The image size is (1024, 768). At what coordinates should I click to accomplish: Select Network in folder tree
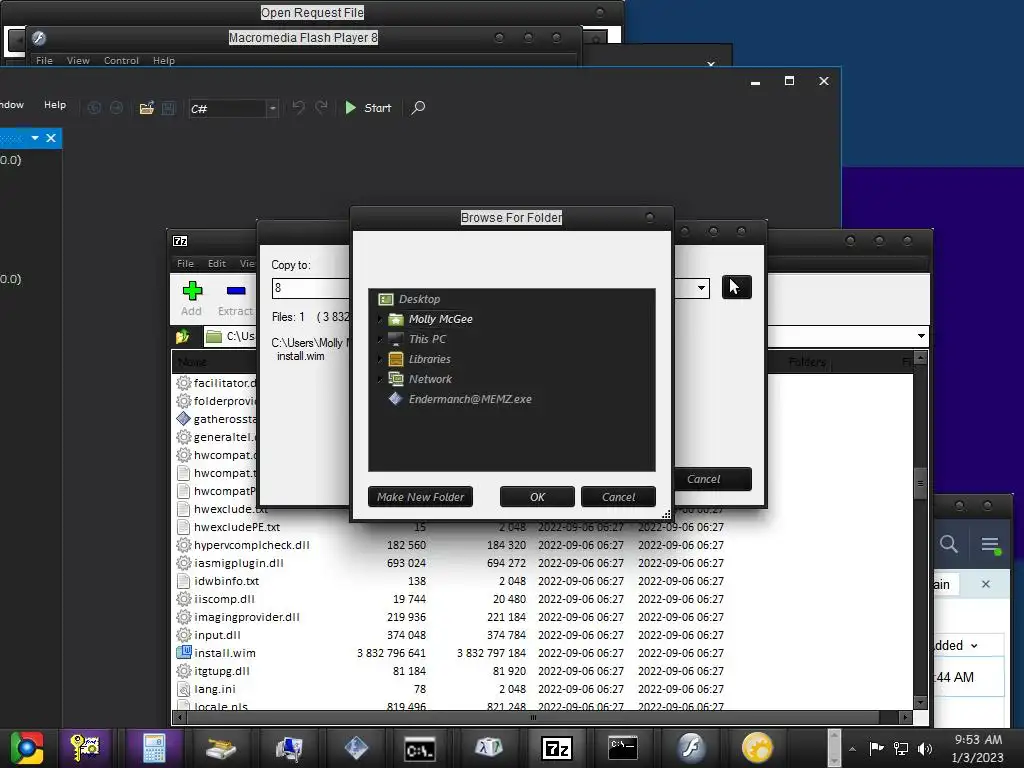[x=430, y=379]
